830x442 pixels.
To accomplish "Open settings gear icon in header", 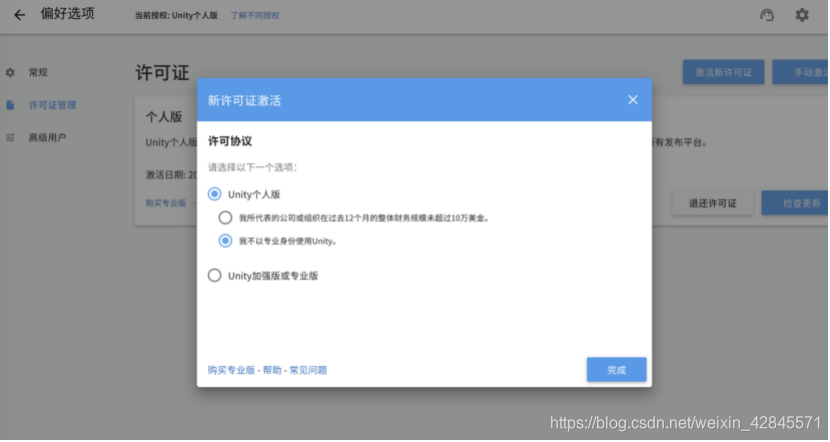I will (x=802, y=15).
